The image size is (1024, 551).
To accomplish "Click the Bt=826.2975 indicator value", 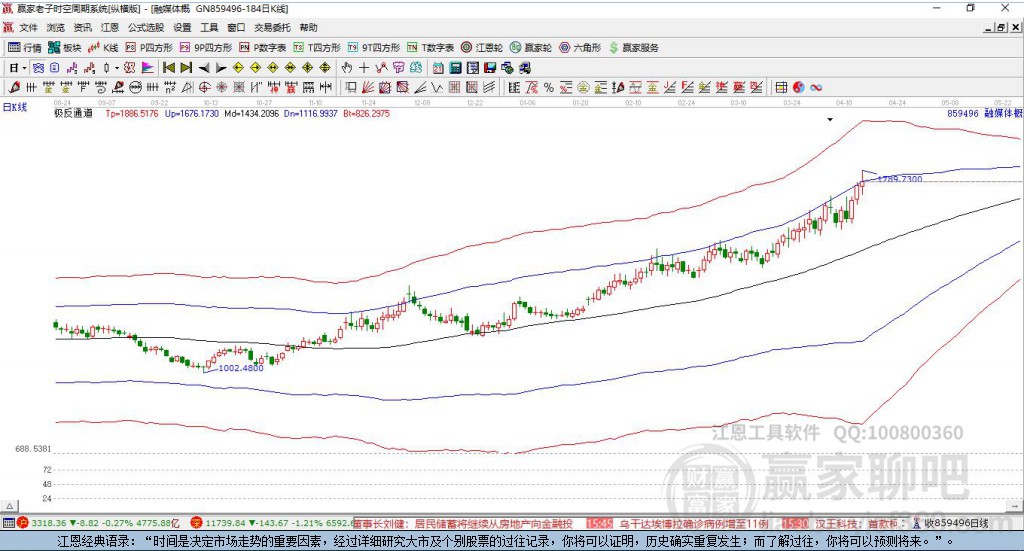I will [366, 113].
